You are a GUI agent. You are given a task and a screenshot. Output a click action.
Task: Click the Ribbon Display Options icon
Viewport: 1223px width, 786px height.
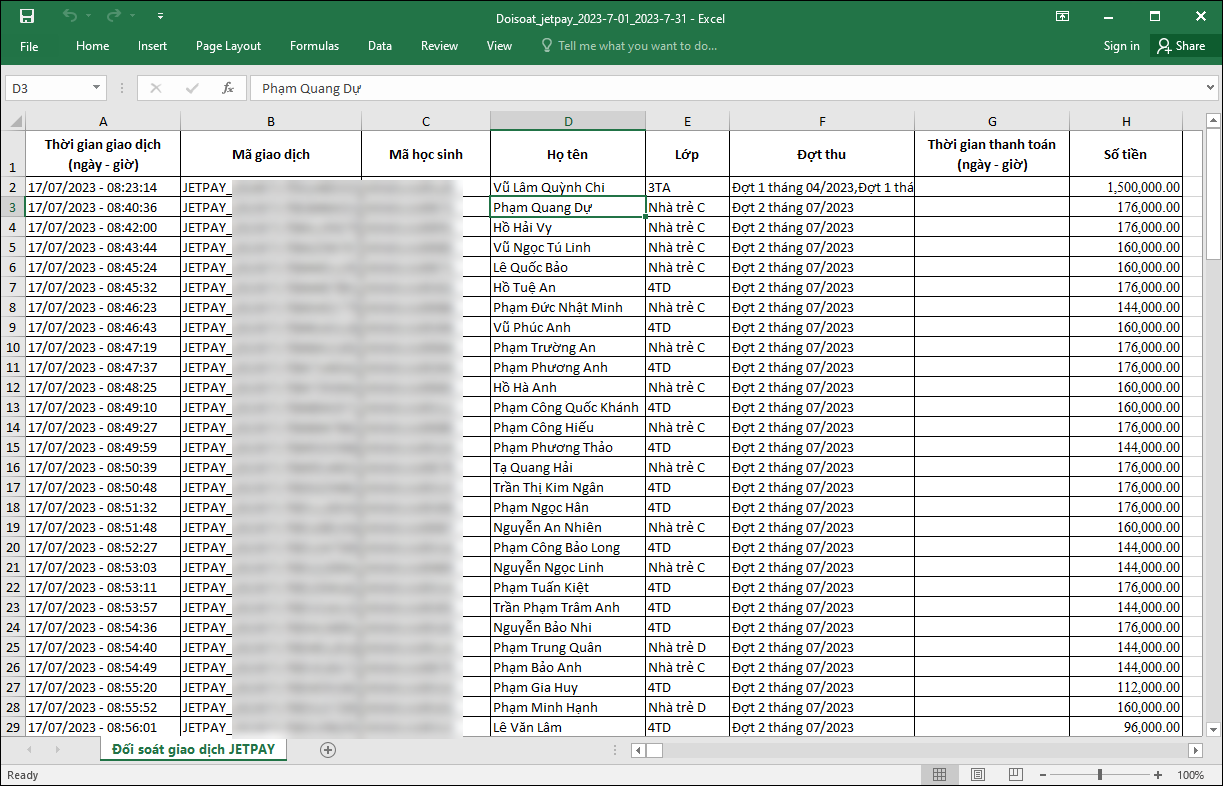1062,17
